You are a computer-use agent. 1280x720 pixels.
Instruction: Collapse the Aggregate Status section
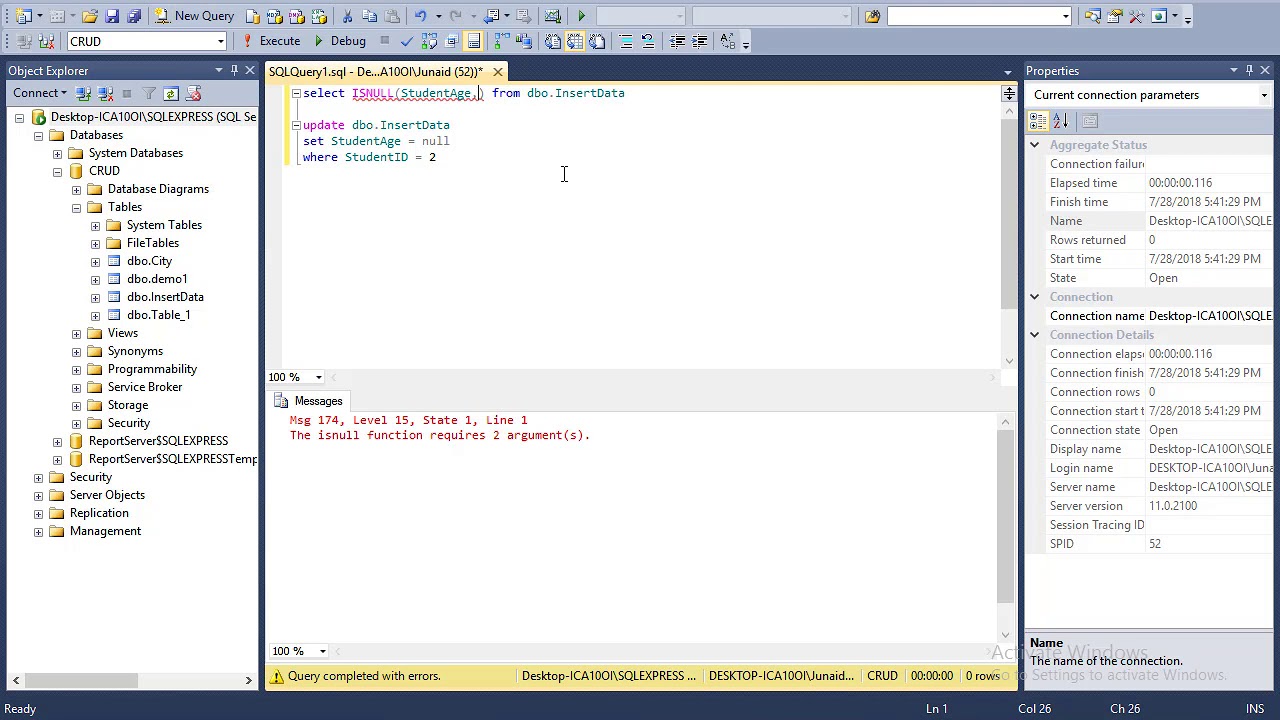(x=1035, y=145)
